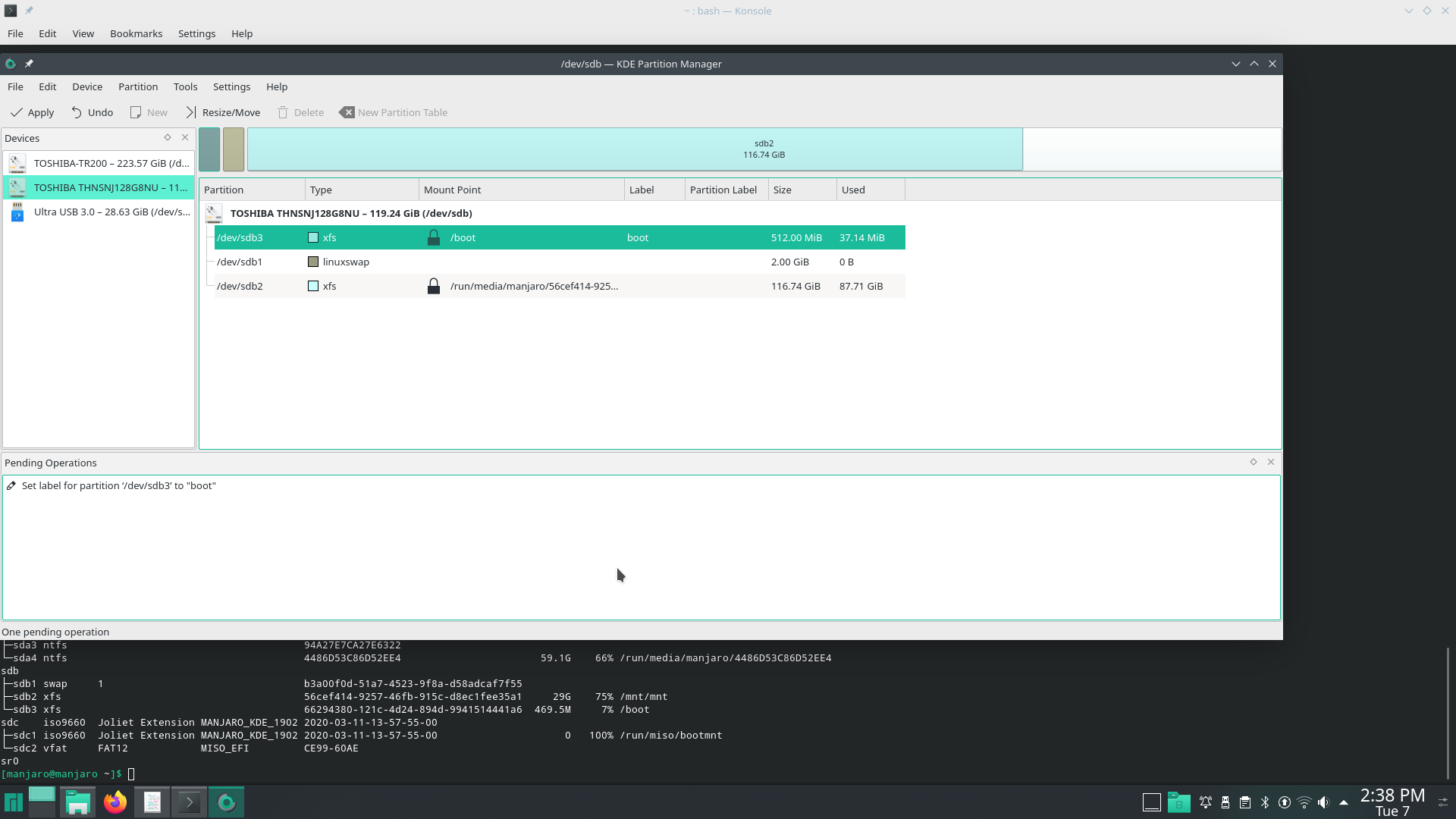
Task: Select Ultra USB 3.0 device
Action: [99, 212]
